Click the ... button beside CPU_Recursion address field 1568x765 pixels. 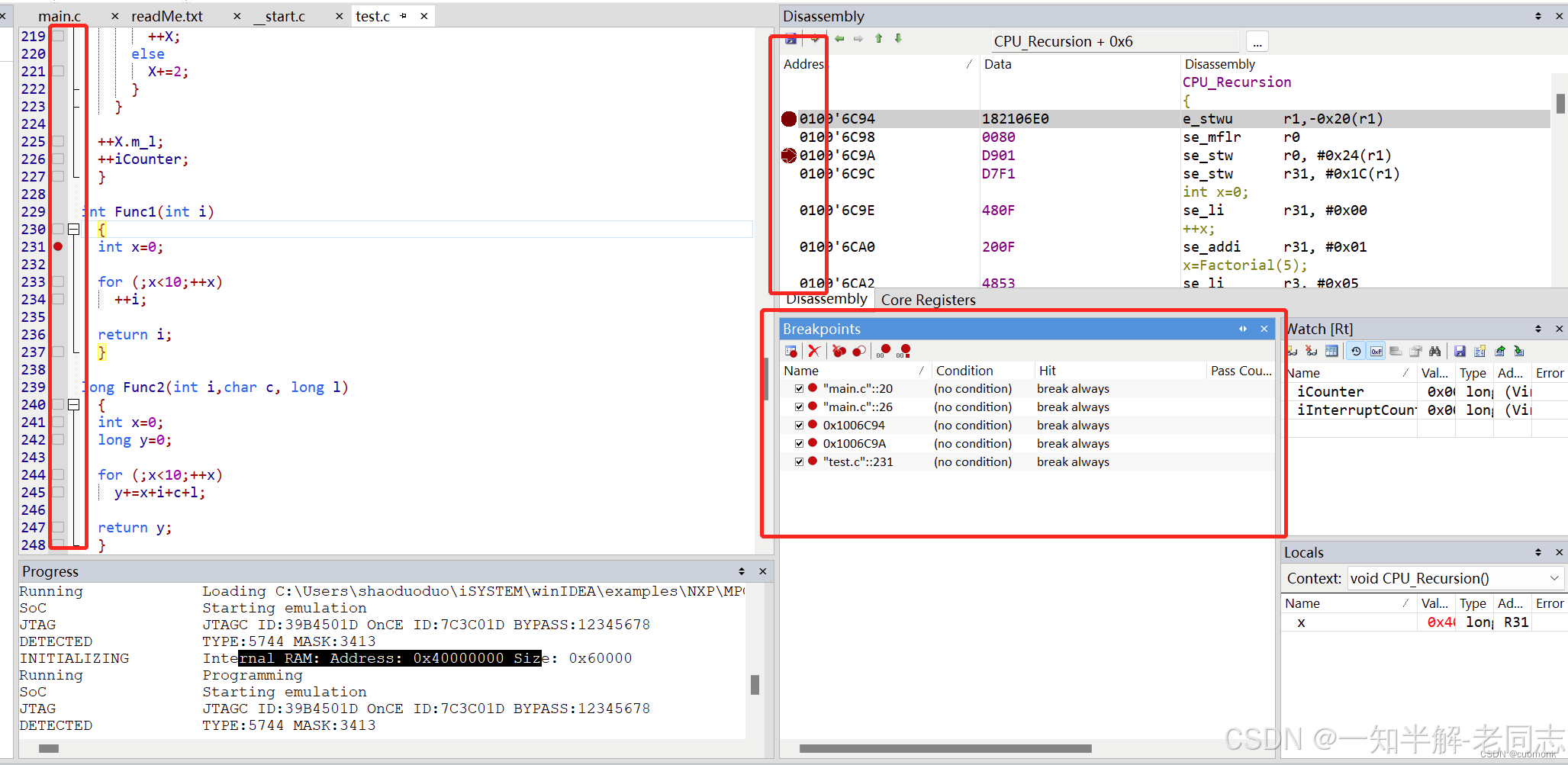pos(1257,41)
